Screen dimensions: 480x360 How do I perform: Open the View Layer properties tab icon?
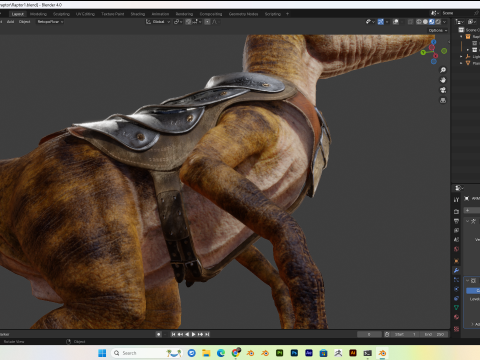pos(456,230)
